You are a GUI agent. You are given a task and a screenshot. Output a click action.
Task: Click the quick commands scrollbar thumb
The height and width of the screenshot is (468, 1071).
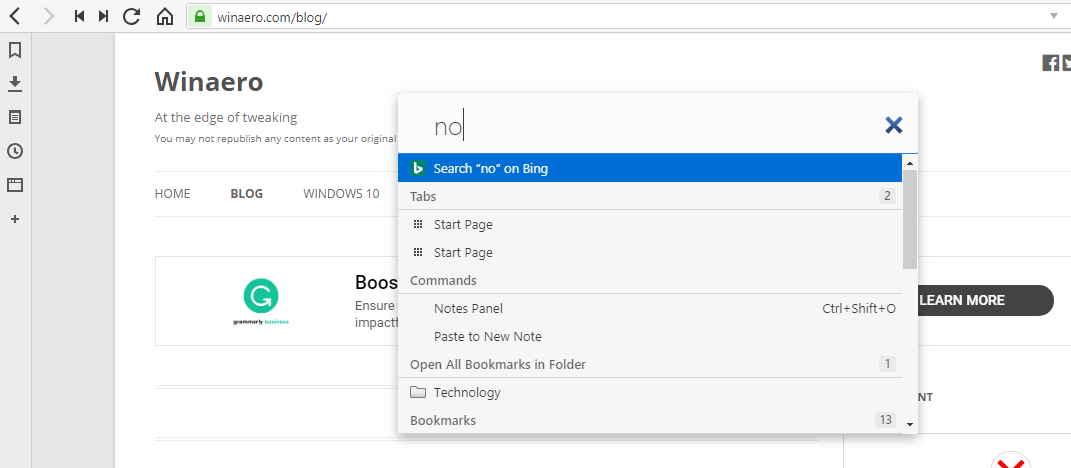tap(910, 219)
